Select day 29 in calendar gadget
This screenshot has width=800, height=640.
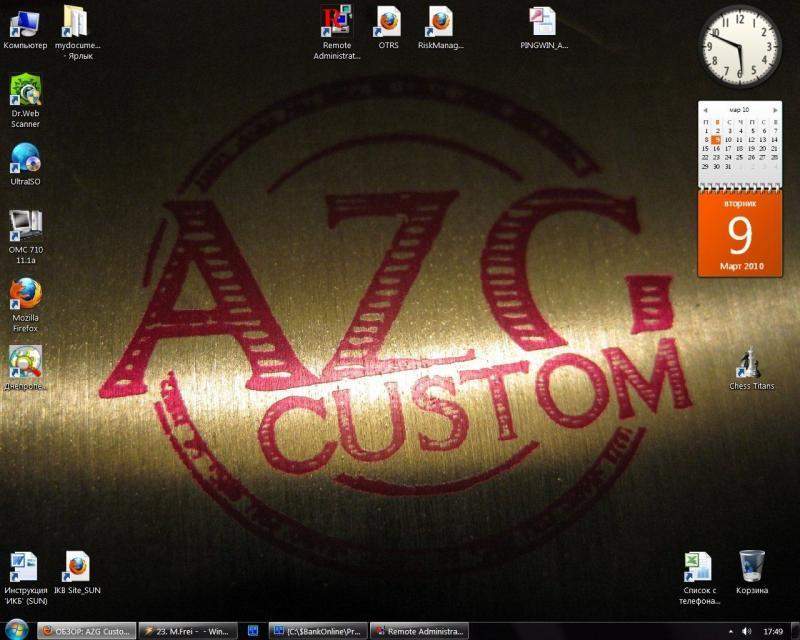(705, 167)
